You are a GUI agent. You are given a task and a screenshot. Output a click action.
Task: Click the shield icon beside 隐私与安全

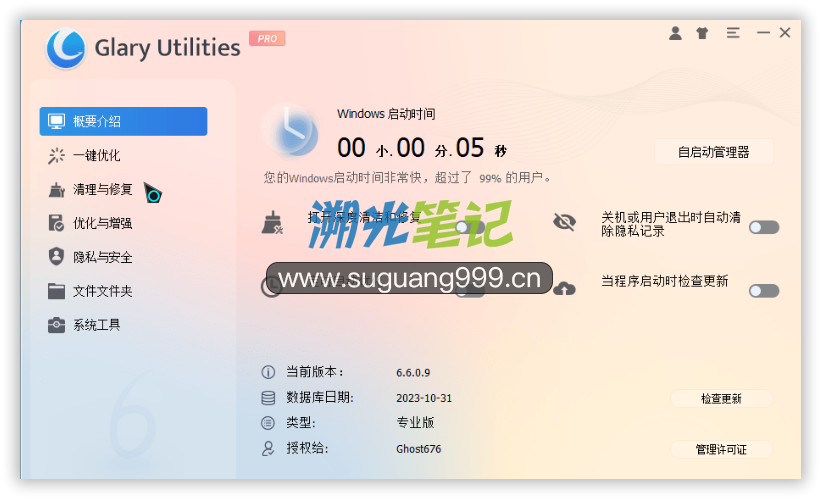(57, 257)
